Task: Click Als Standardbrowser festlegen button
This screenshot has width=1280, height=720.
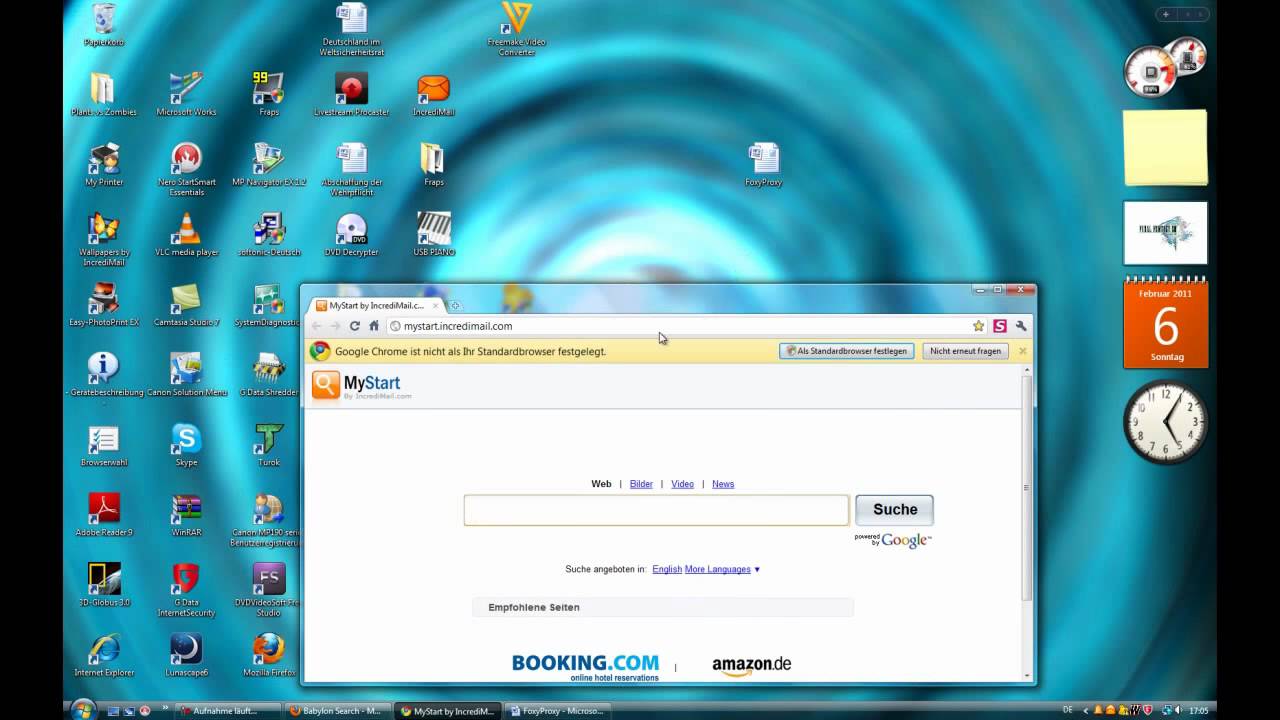Action: pyautogui.click(x=846, y=351)
